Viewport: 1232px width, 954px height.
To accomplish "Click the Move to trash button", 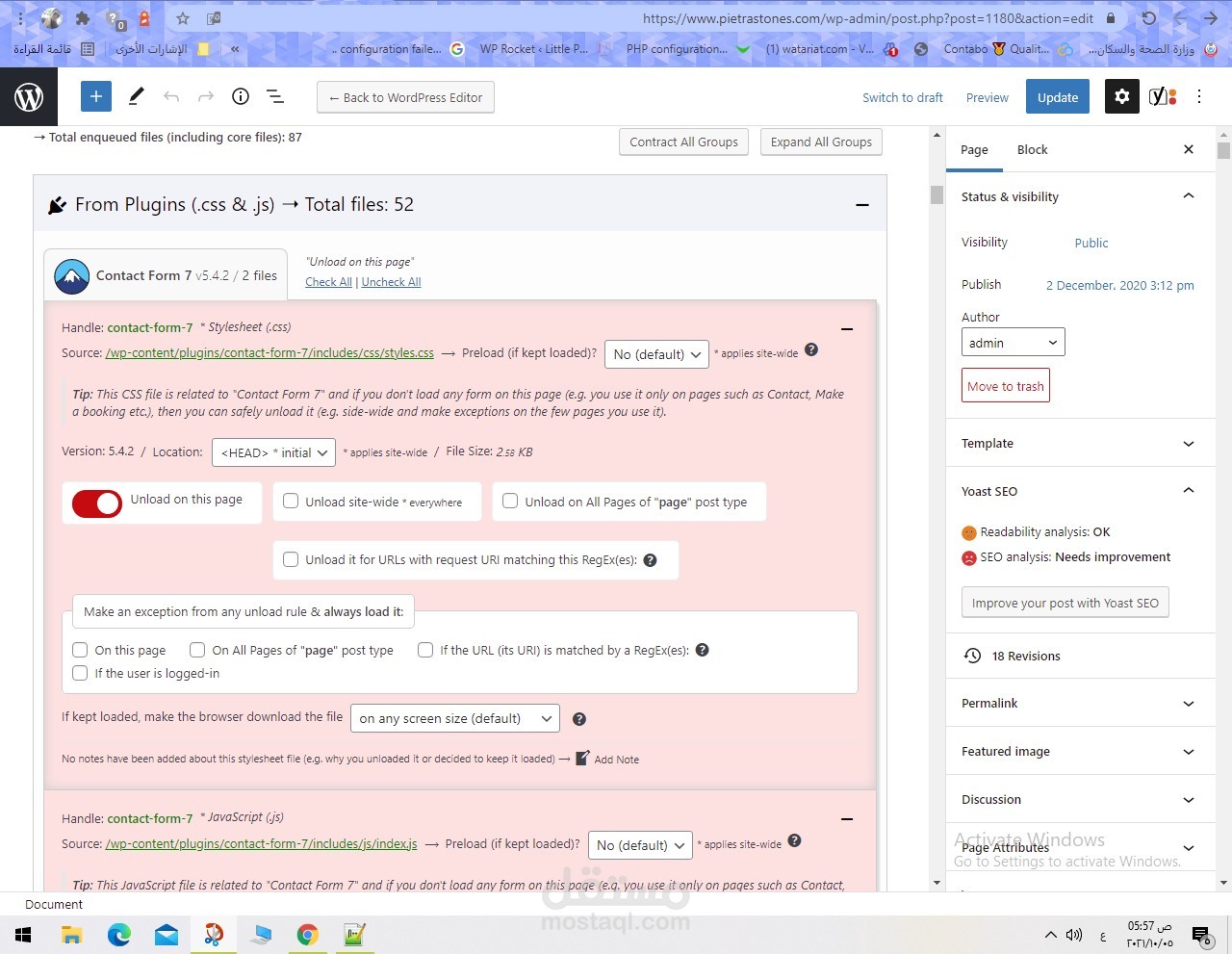I will click(x=1006, y=386).
